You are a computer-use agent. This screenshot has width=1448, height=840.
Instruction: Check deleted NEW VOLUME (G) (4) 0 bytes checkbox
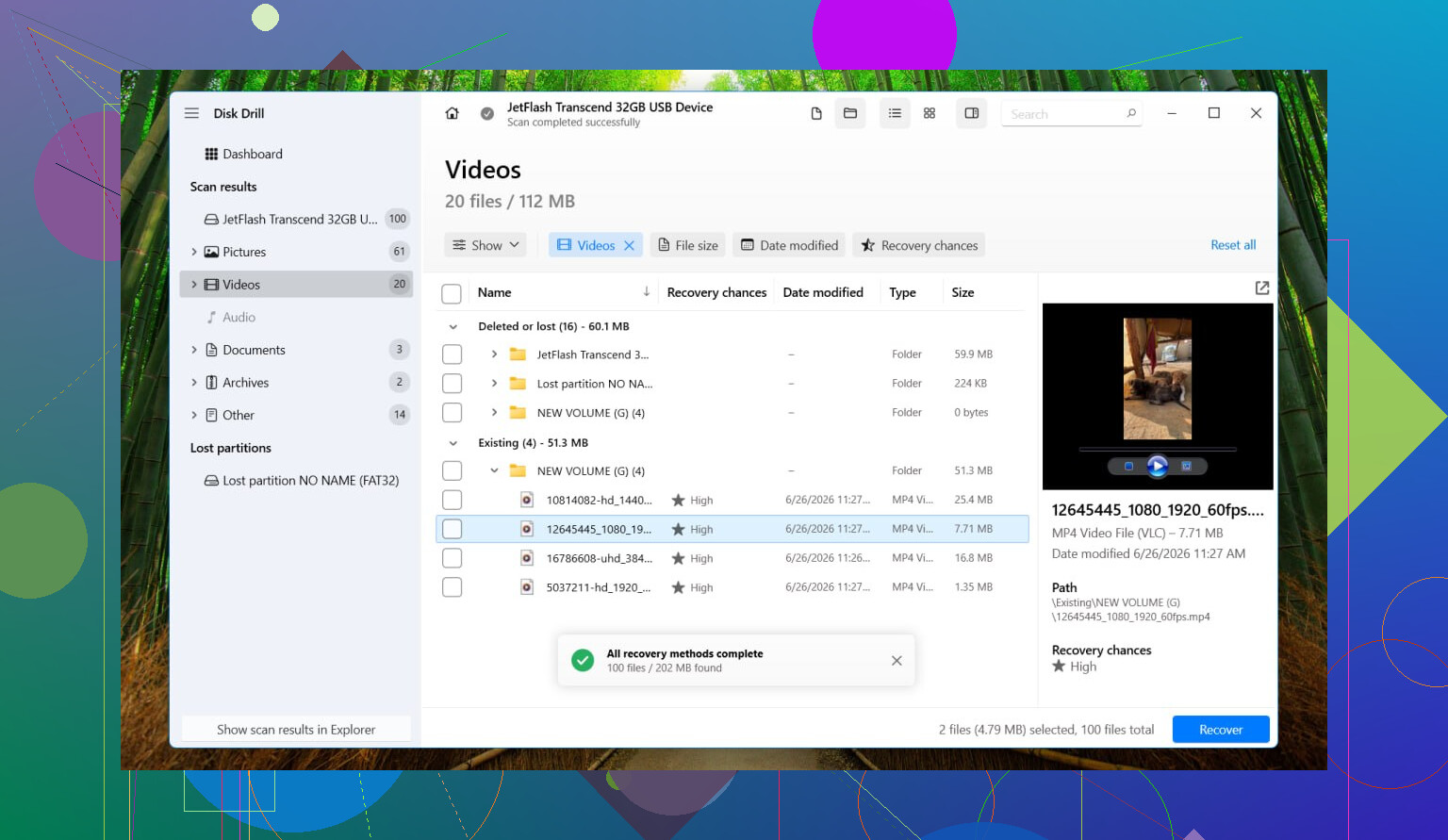point(452,413)
